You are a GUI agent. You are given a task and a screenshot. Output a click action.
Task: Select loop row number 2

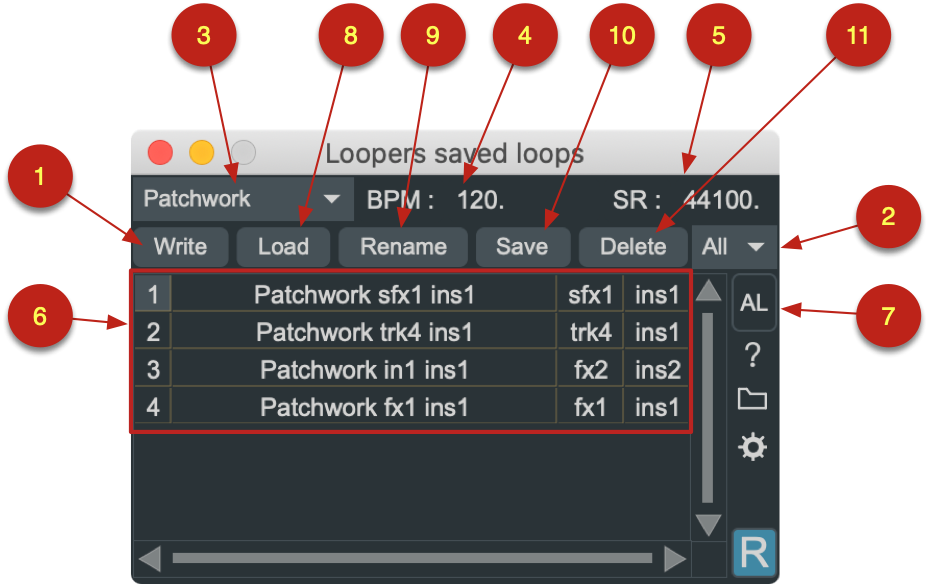coord(153,331)
